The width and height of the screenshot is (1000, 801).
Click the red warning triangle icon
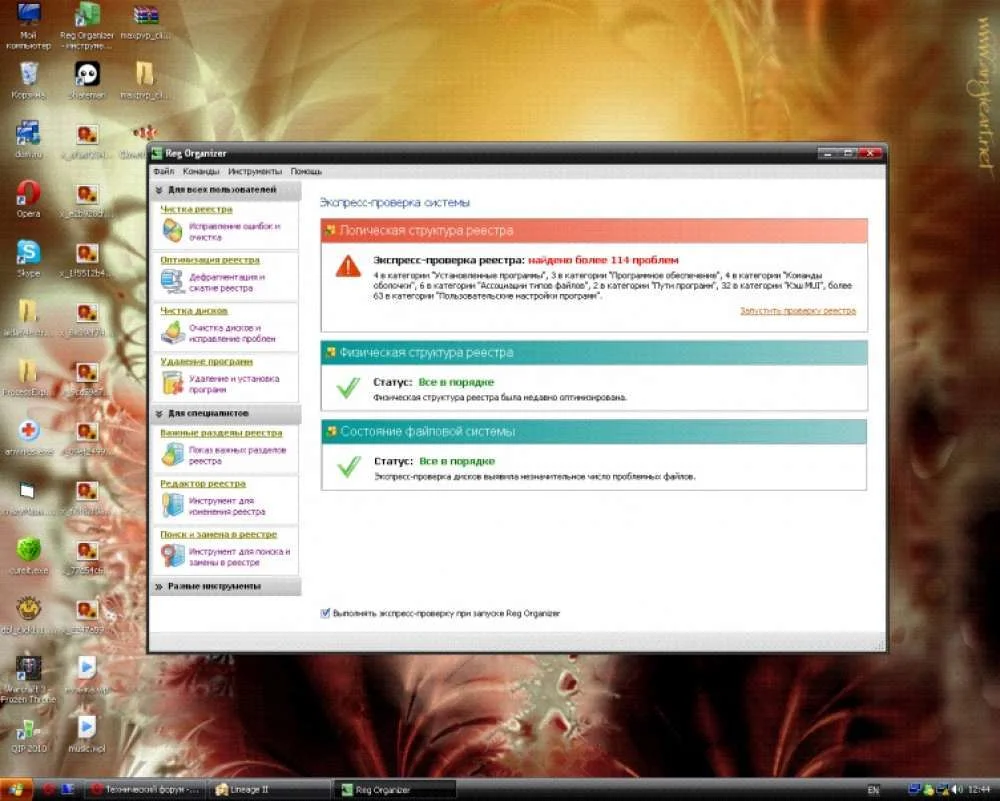click(x=347, y=266)
